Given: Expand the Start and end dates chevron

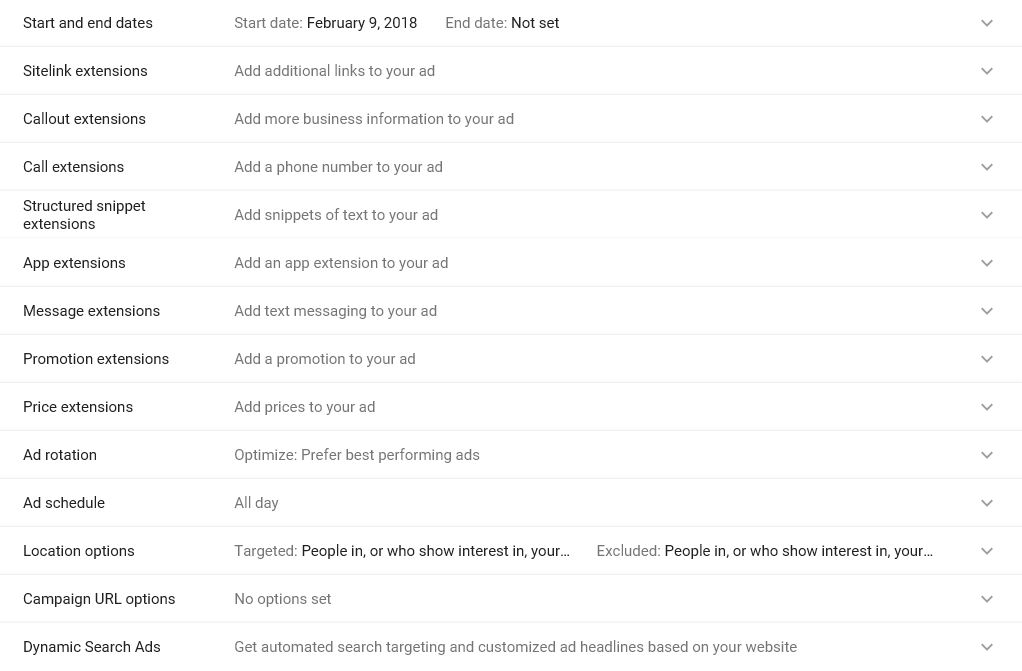Looking at the screenshot, I should tap(986, 23).
